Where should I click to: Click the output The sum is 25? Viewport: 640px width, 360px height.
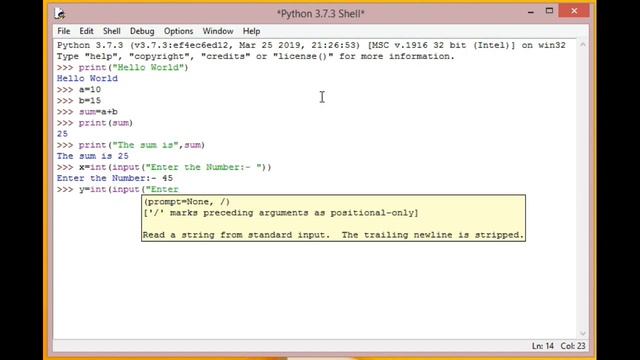pyautogui.click(x=93, y=156)
